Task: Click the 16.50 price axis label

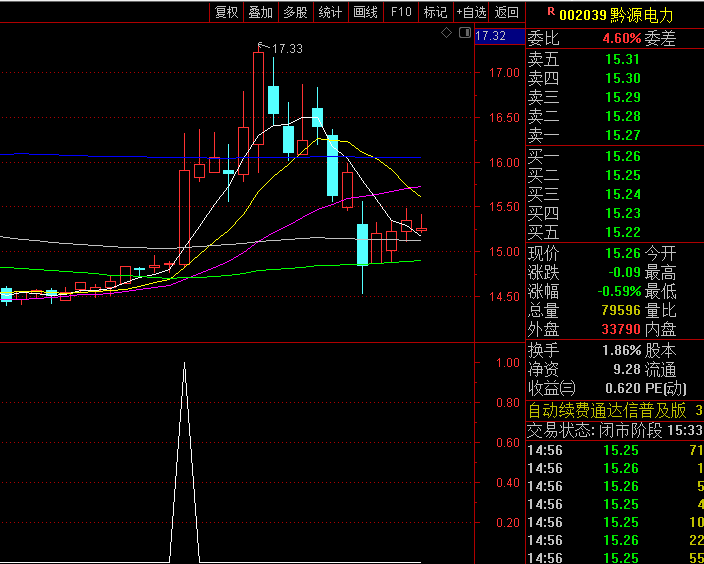Action: click(504, 118)
